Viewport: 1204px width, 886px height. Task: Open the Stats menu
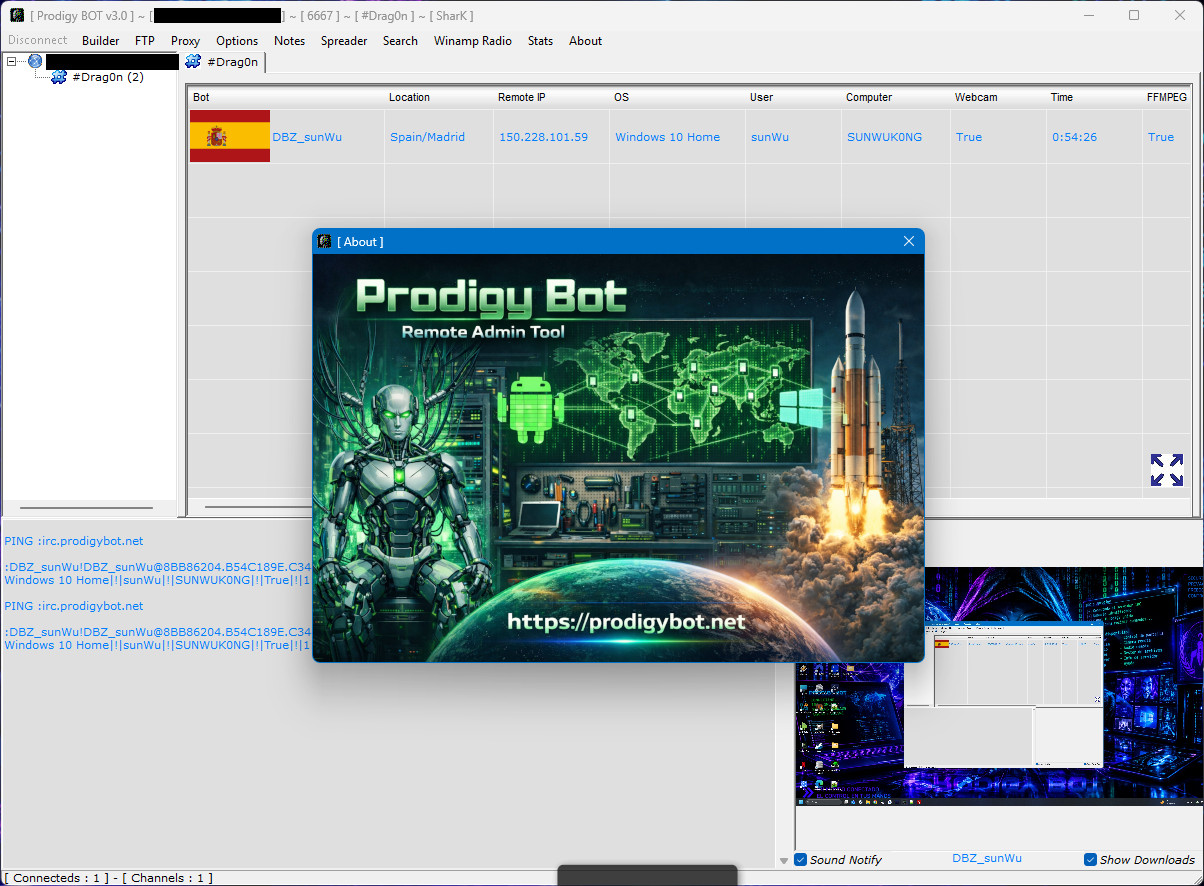540,41
